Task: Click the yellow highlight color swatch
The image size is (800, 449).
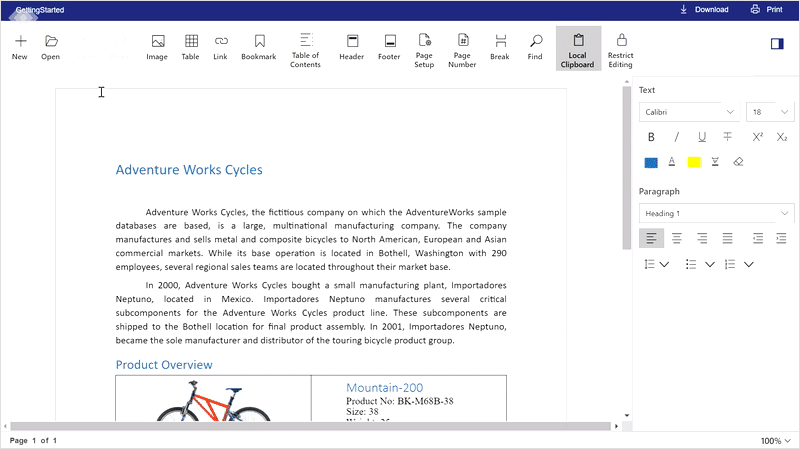Action: [x=694, y=163]
